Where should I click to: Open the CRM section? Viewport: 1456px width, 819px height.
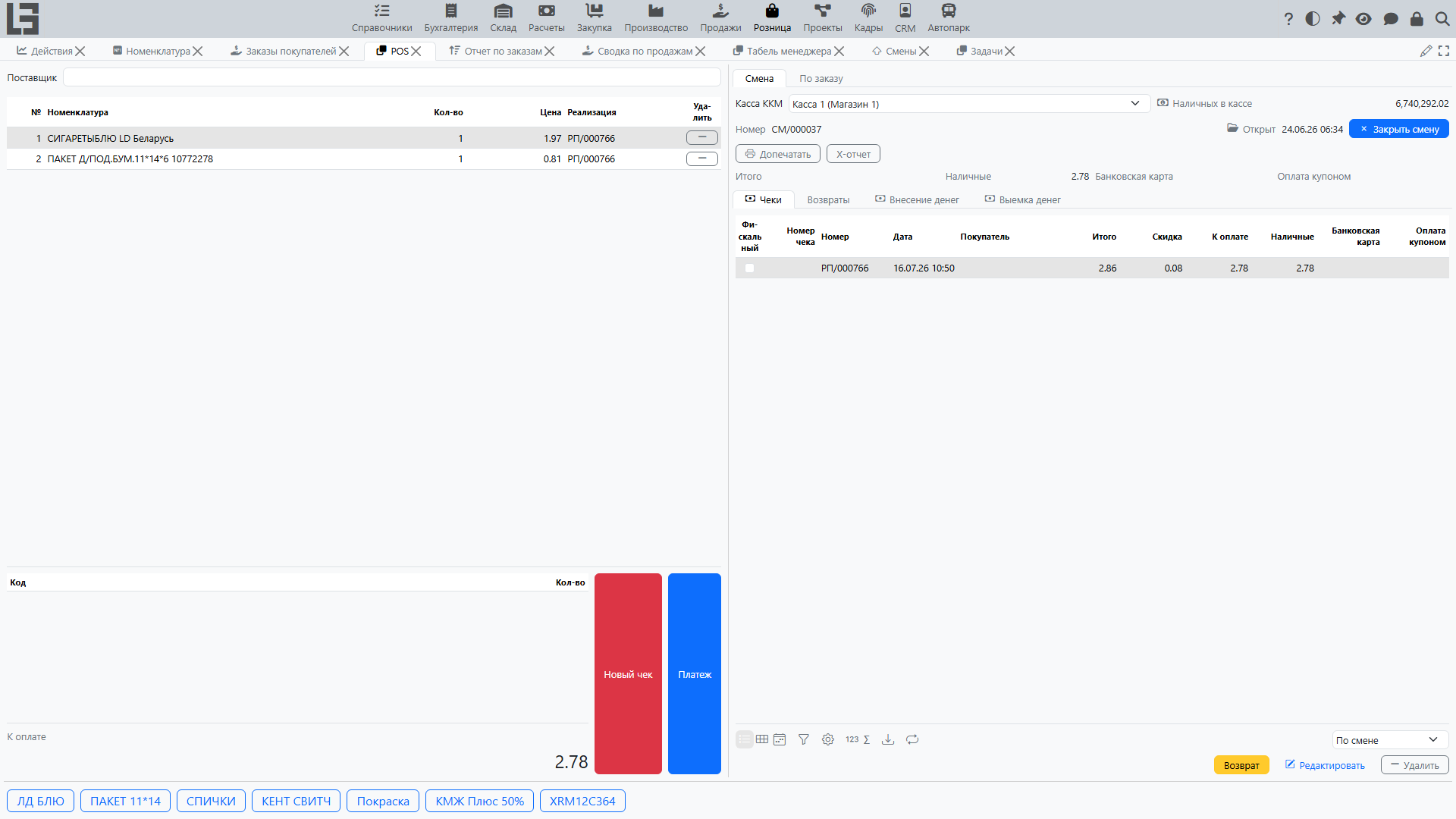tap(905, 18)
